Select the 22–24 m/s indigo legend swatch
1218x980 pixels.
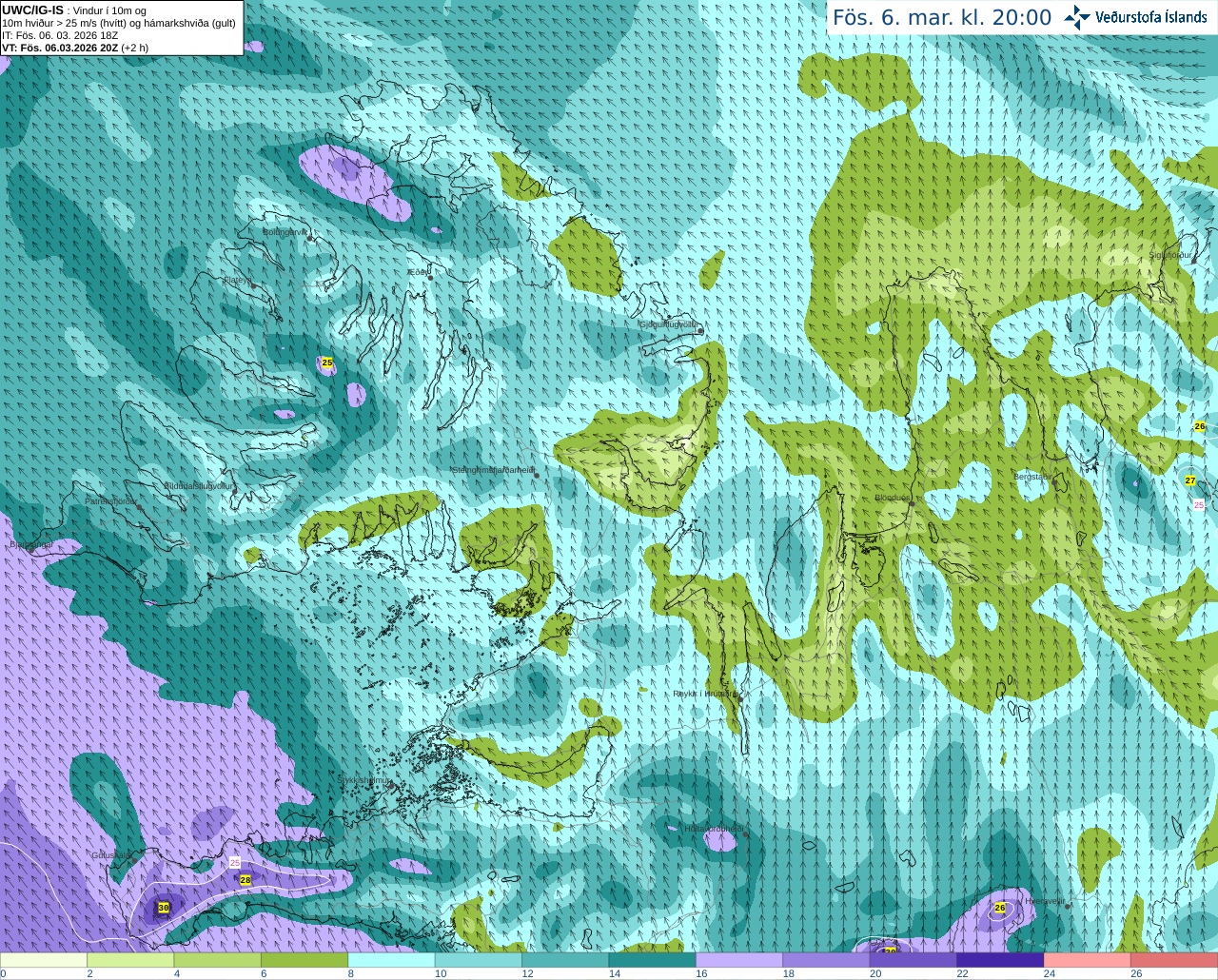(x=1001, y=960)
